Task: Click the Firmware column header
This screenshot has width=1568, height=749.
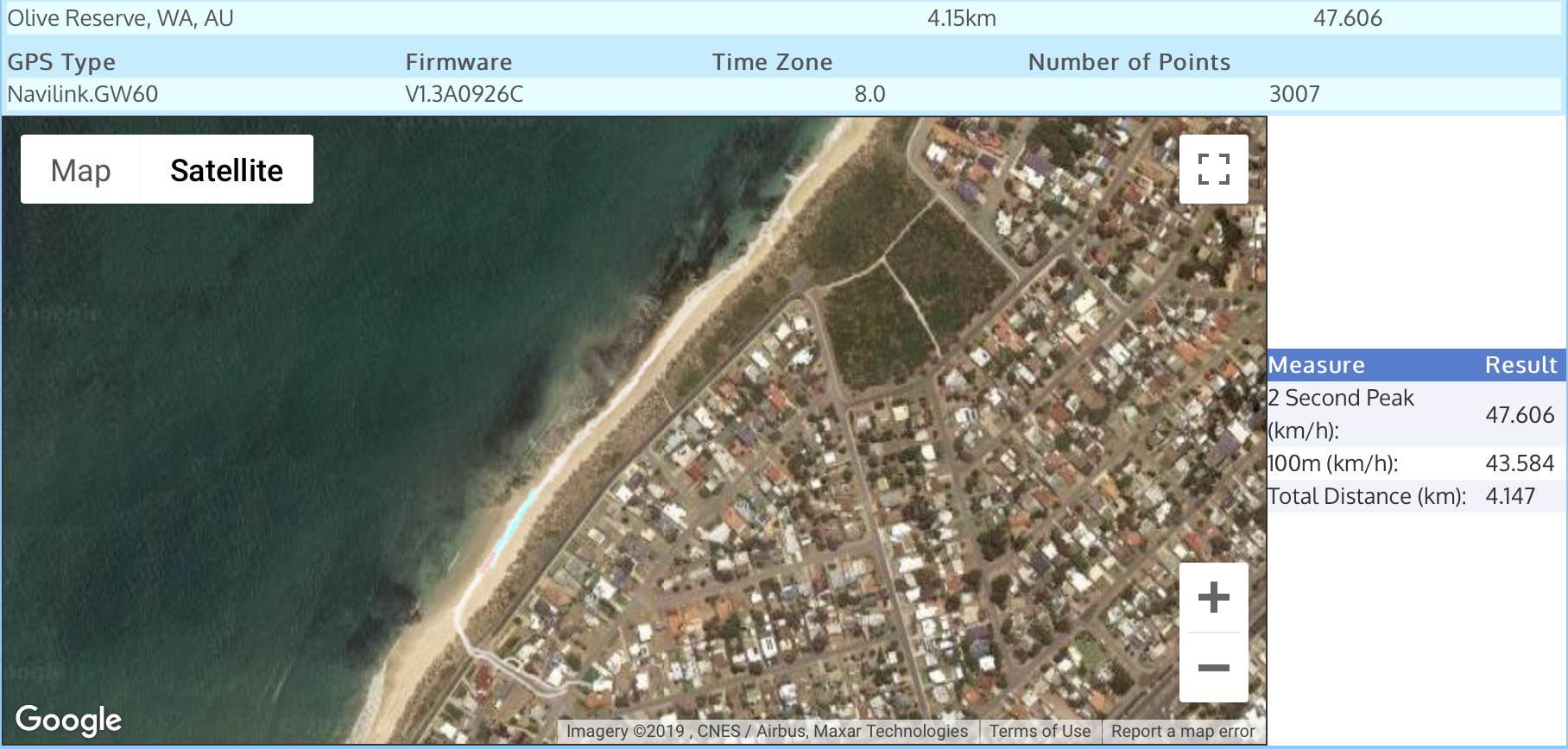Action: point(458,62)
